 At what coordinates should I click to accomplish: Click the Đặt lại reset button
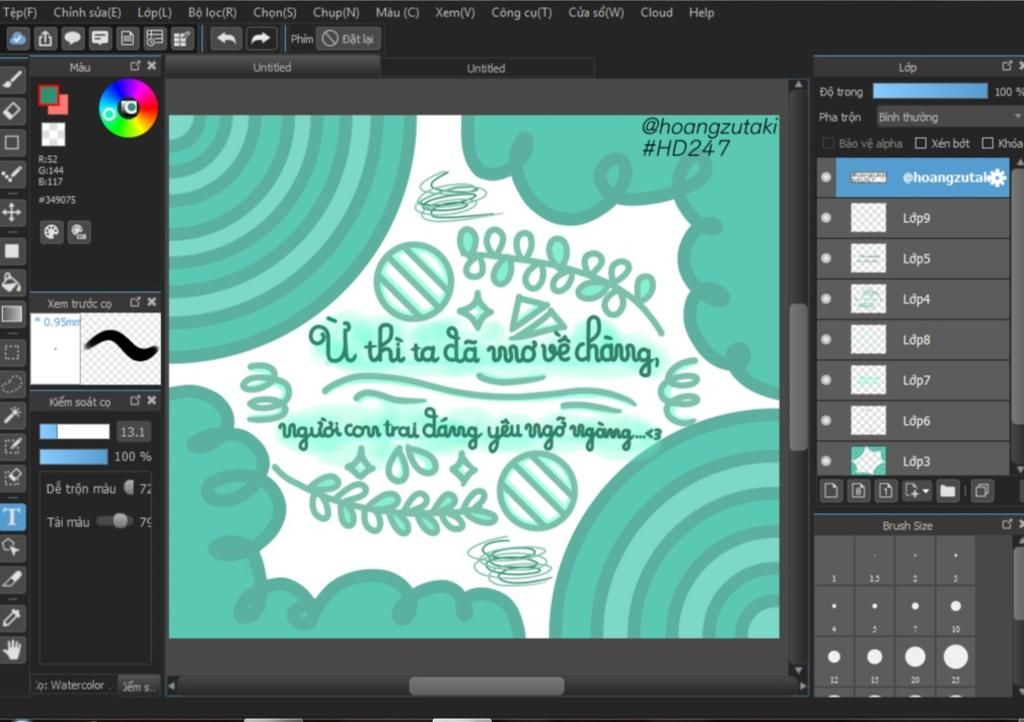click(x=349, y=39)
